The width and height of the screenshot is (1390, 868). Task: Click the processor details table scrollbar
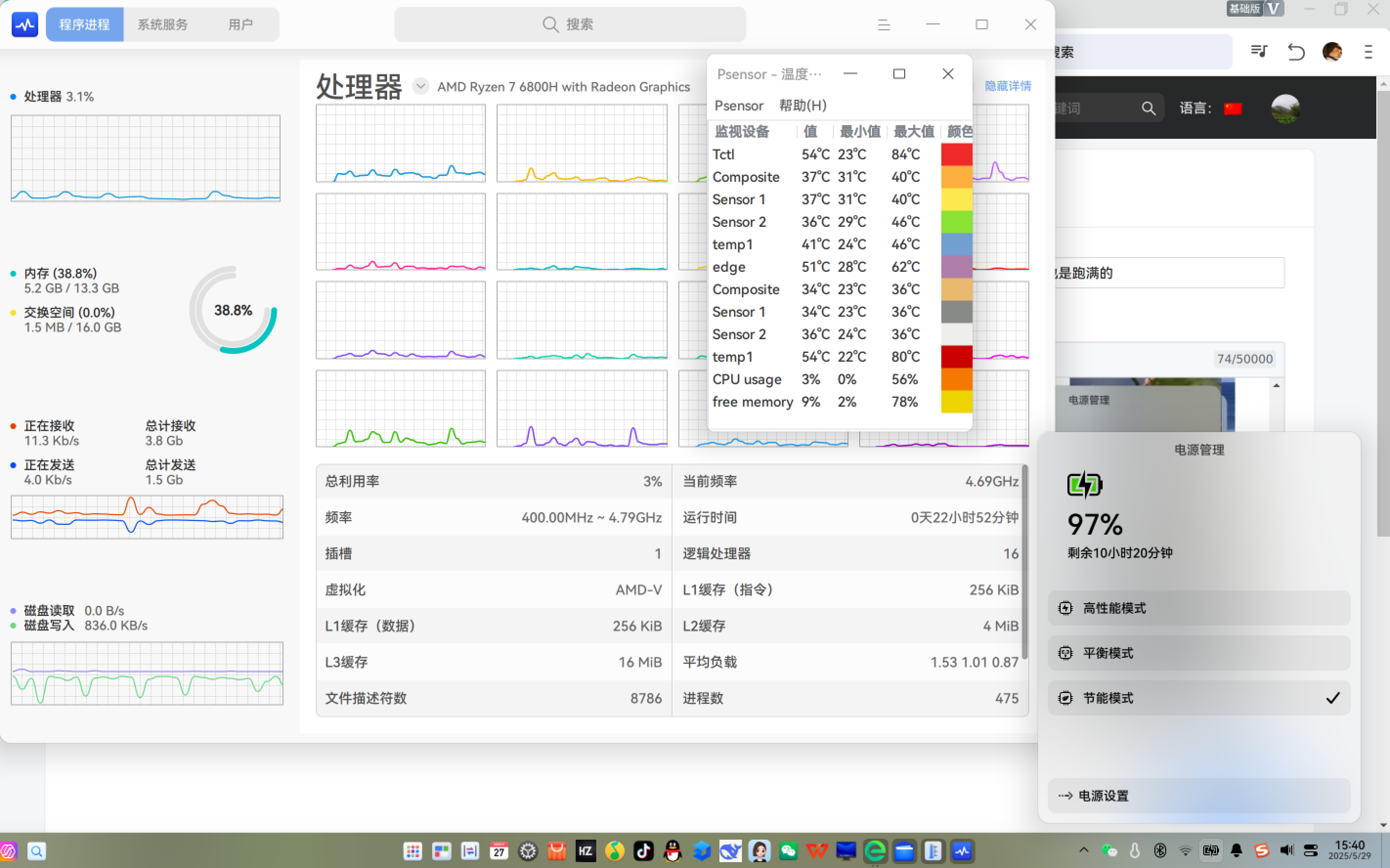pos(1025,563)
